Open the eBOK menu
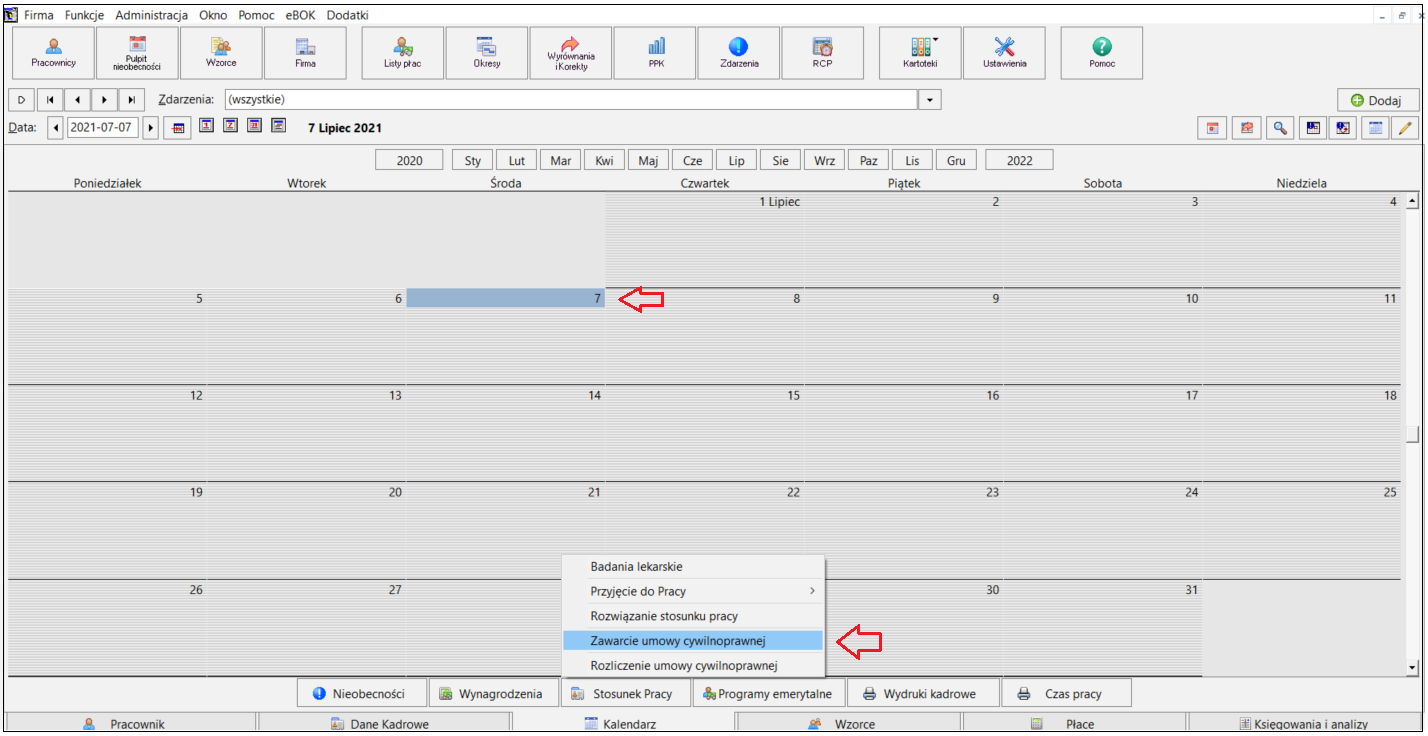Image resolution: width=1428 pixels, height=736 pixels. click(x=300, y=15)
